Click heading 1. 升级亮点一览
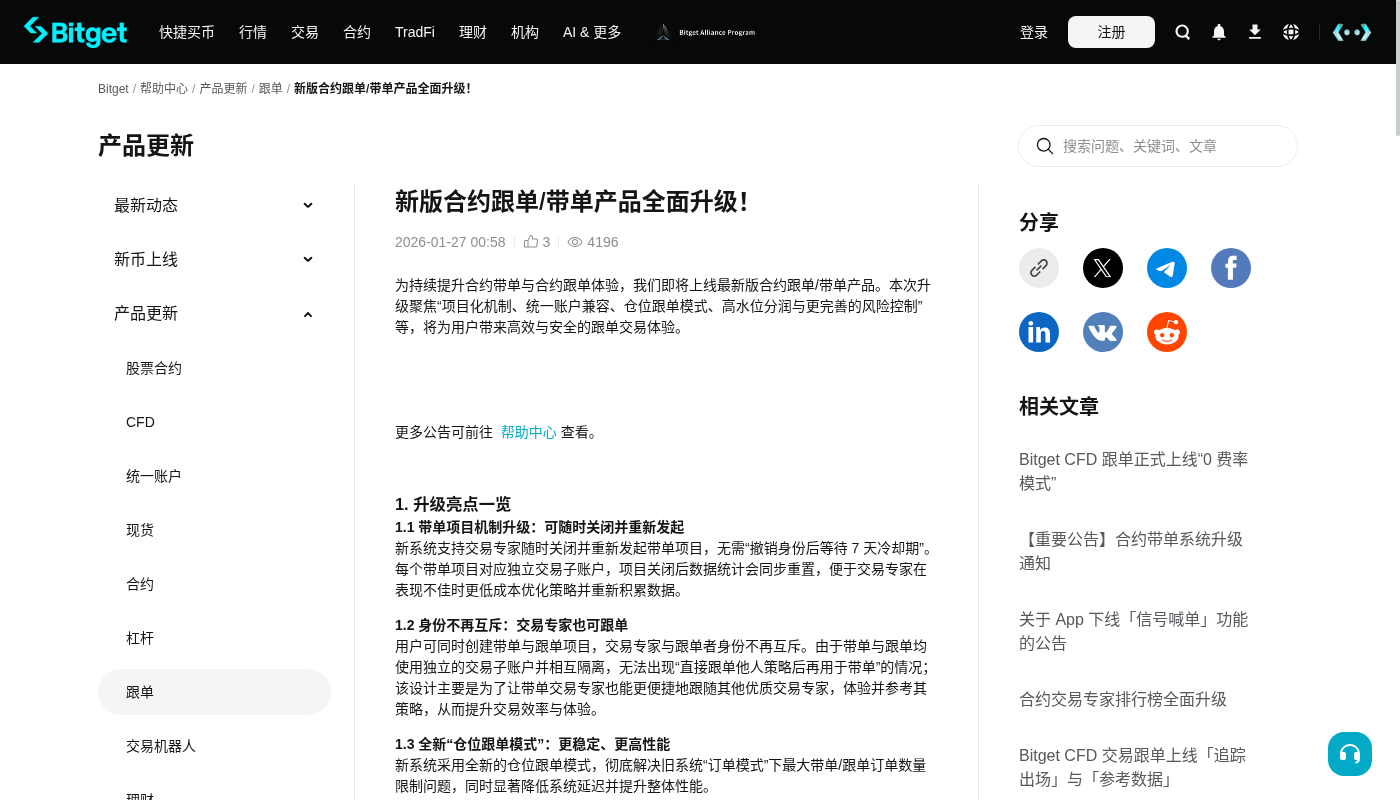This screenshot has height=800, width=1400. pos(453,504)
